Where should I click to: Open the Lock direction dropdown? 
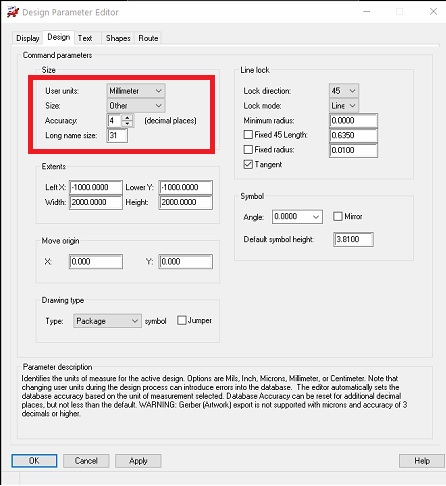[x=344, y=91]
